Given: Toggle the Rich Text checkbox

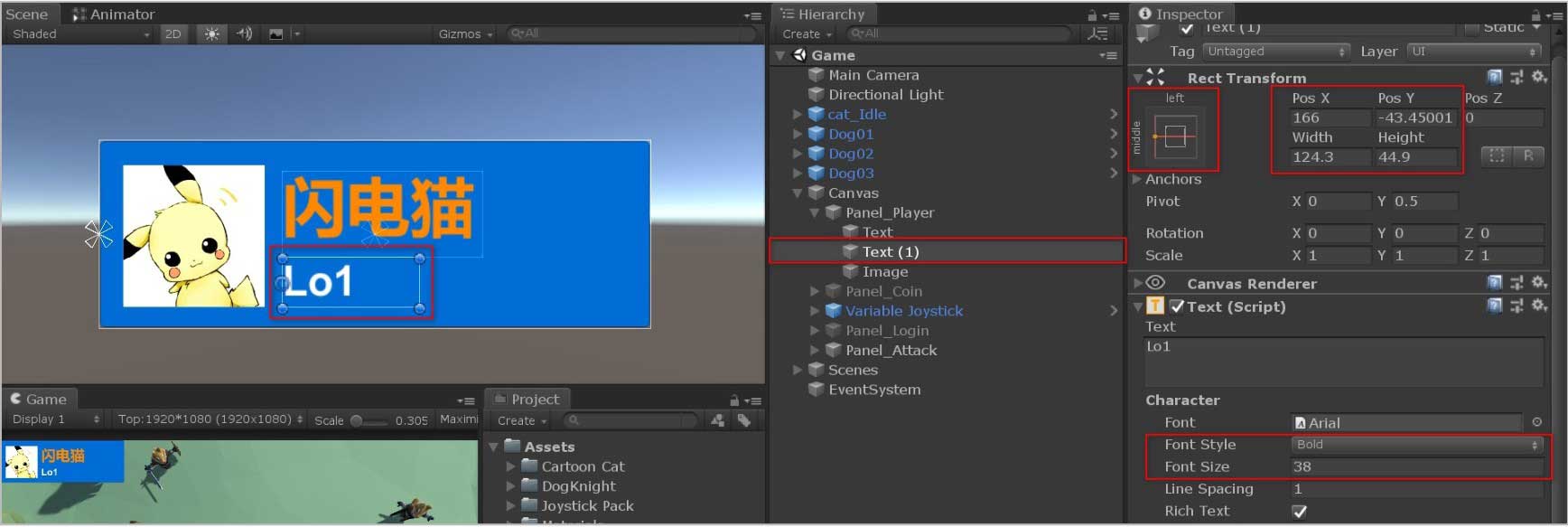Looking at the screenshot, I should tap(1300, 512).
